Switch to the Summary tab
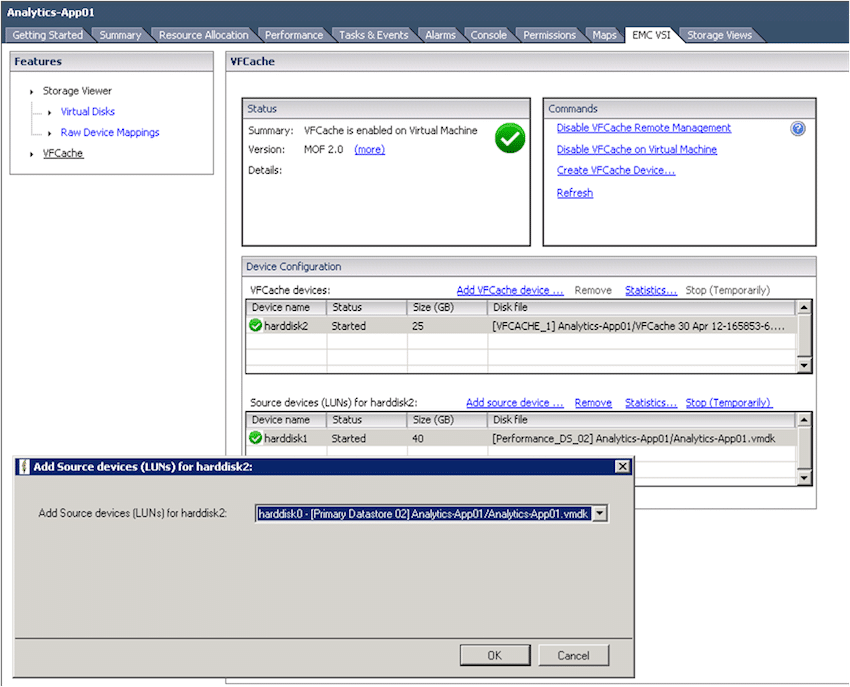This screenshot has height=687, width=850. (x=120, y=35)
